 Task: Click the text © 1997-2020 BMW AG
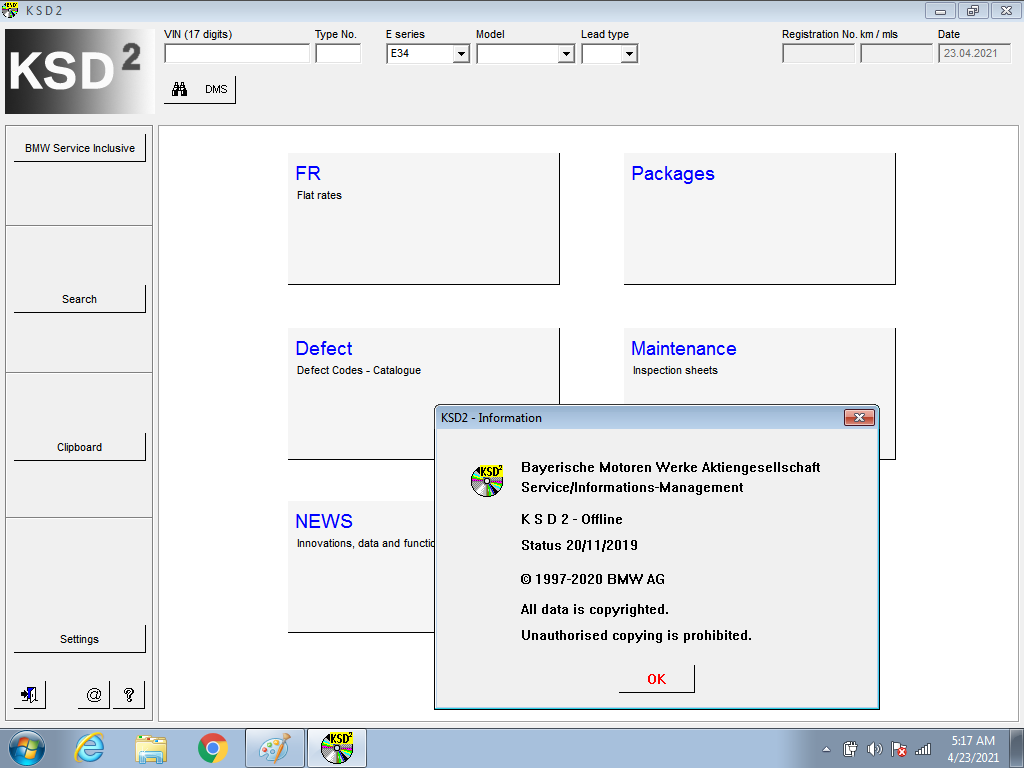(593, 579)
